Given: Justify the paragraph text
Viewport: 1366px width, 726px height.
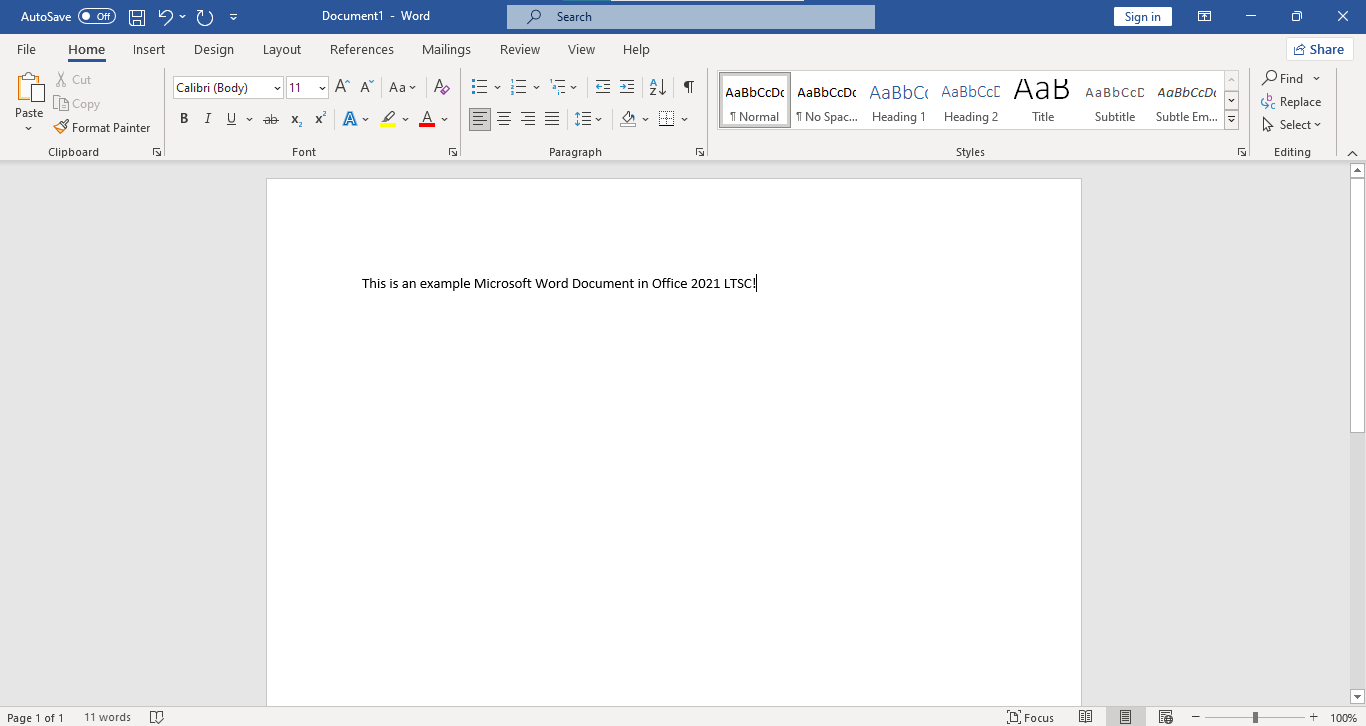Looking at the screenshot, I should [x=552, y=119].
